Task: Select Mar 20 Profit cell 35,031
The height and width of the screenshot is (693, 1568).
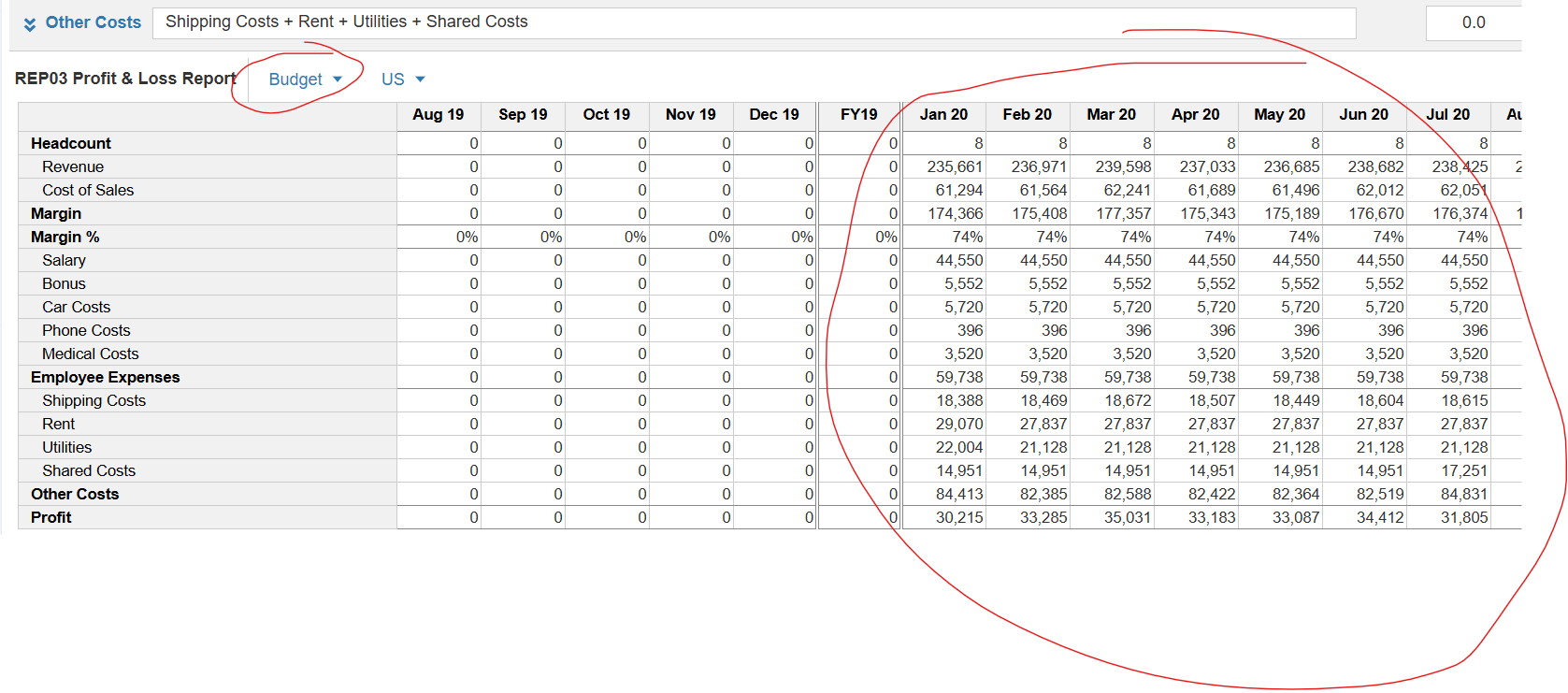Action: pos(1113,517)
